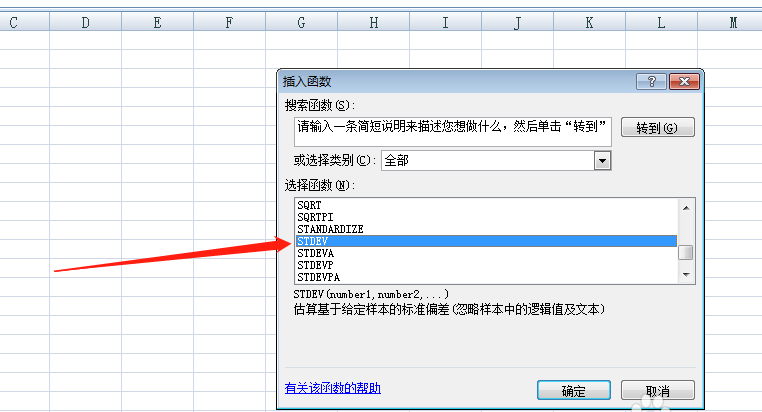The width and height of the screenshot is (762, 412).
Task: Open the category dropdown showing 全部
Action: point(496,161)
